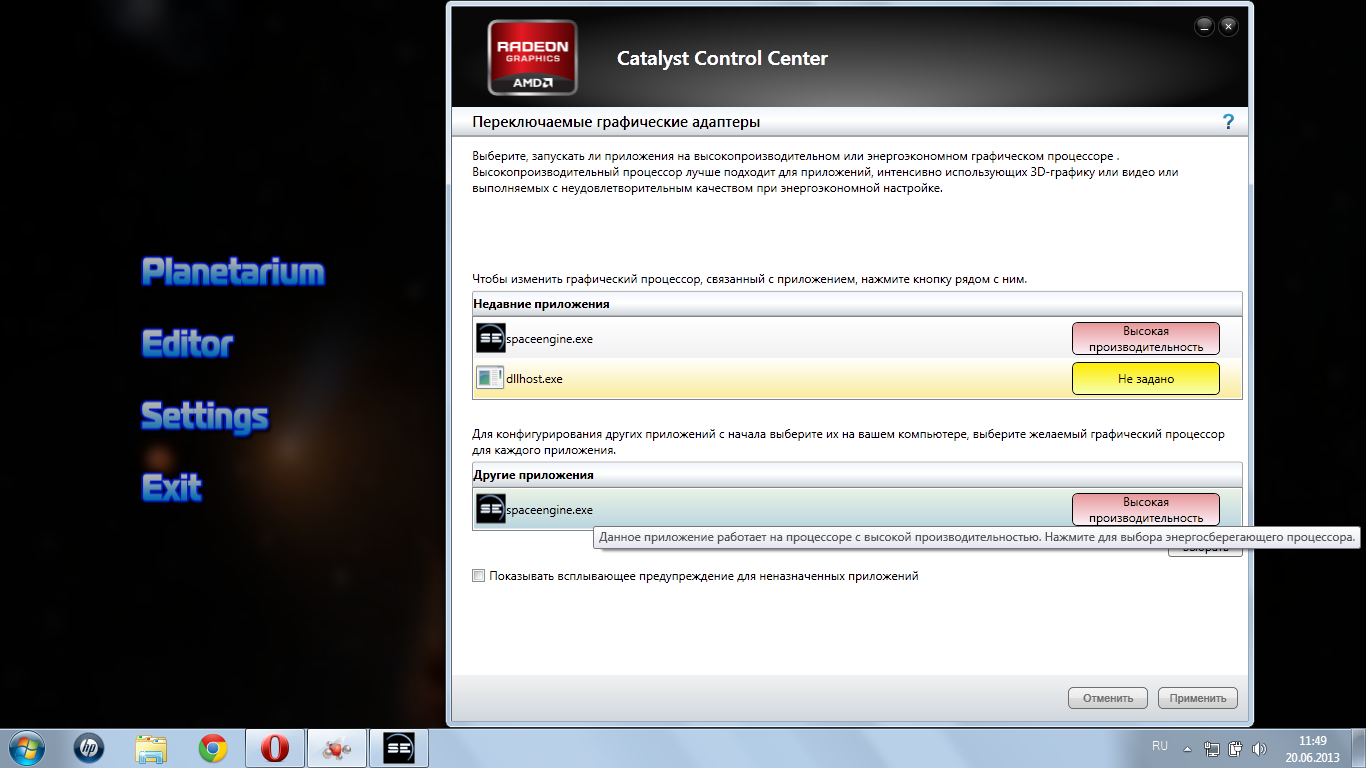Open Settings in SpaceEngine menu

(x=205, y=416)
